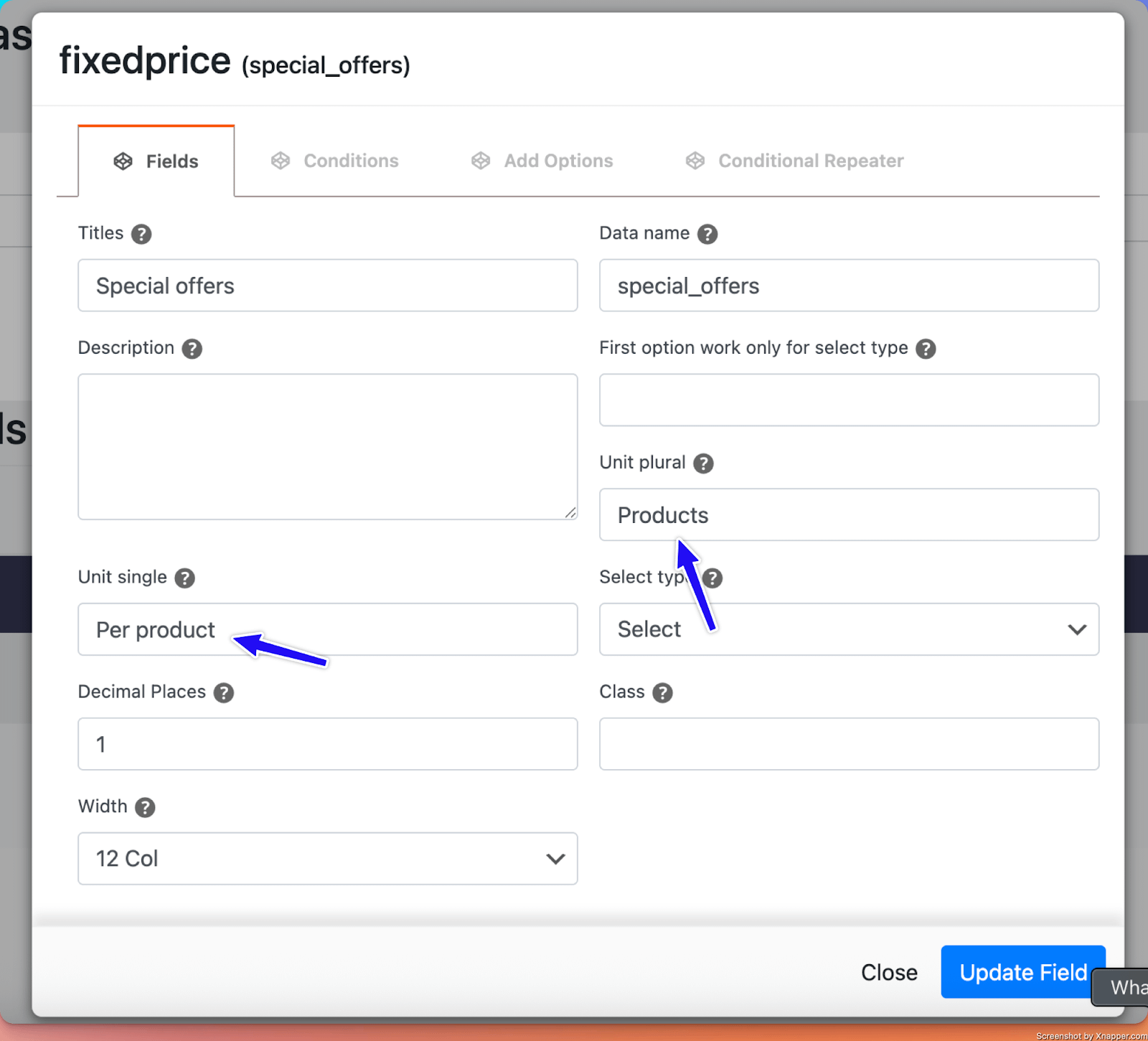This screenshot has height=1041, width=1148.
Task: Expand the Width 12 Col dropdown
Action: click(x=327, y=859)
